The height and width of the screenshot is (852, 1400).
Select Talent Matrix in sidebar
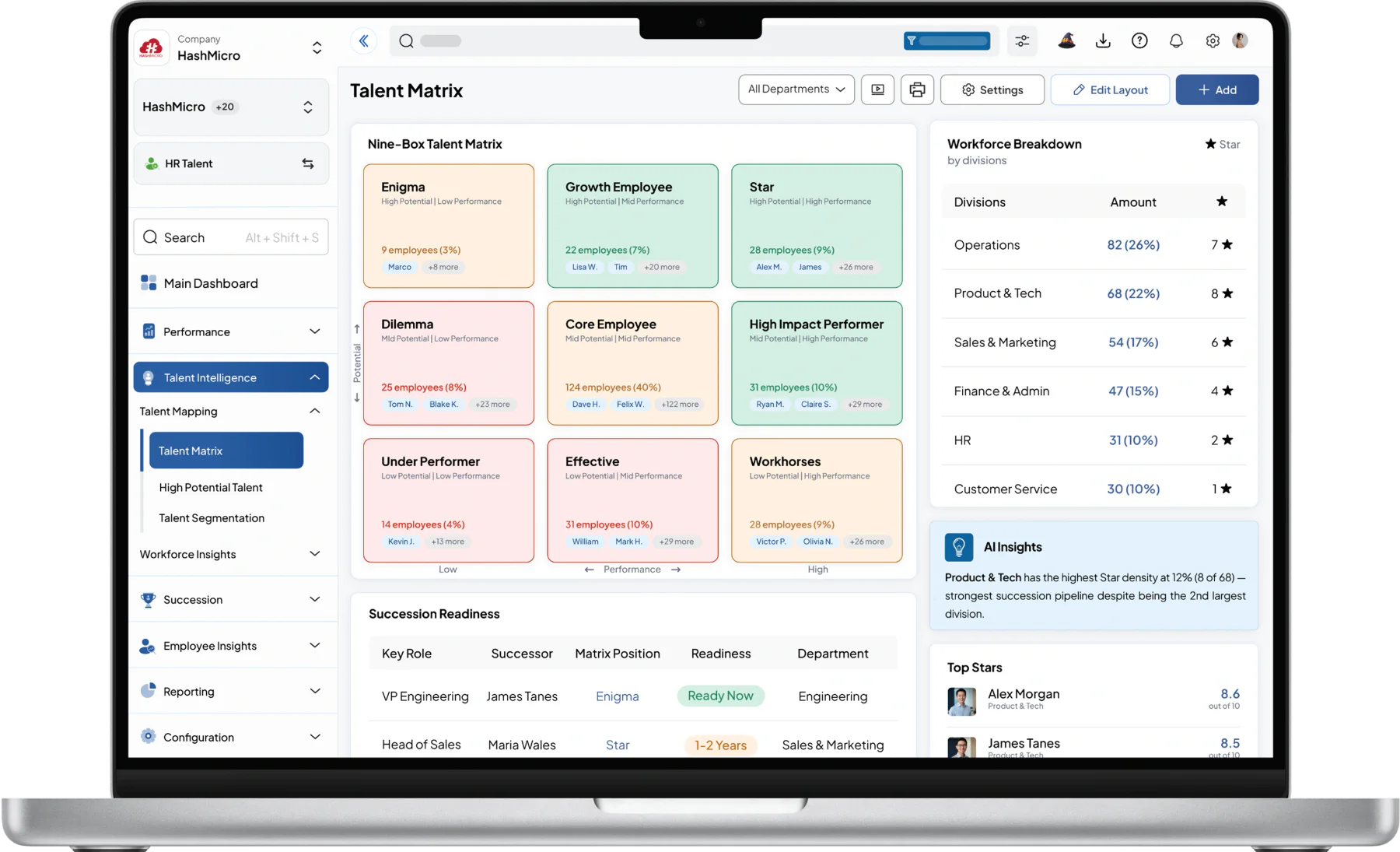coord(226,451)
